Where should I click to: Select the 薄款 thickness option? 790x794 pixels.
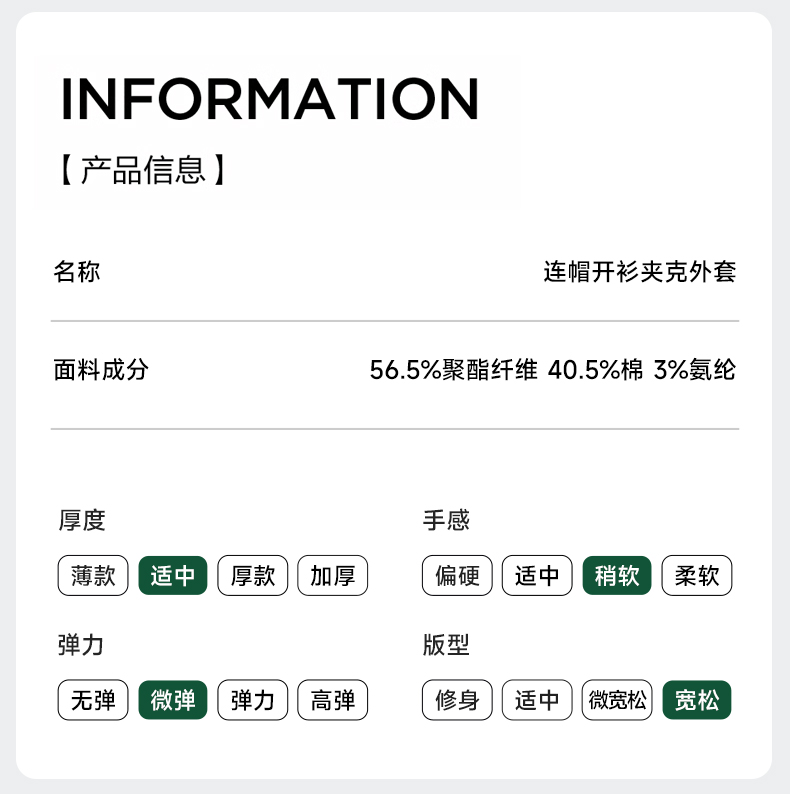[x=93, y=576]
